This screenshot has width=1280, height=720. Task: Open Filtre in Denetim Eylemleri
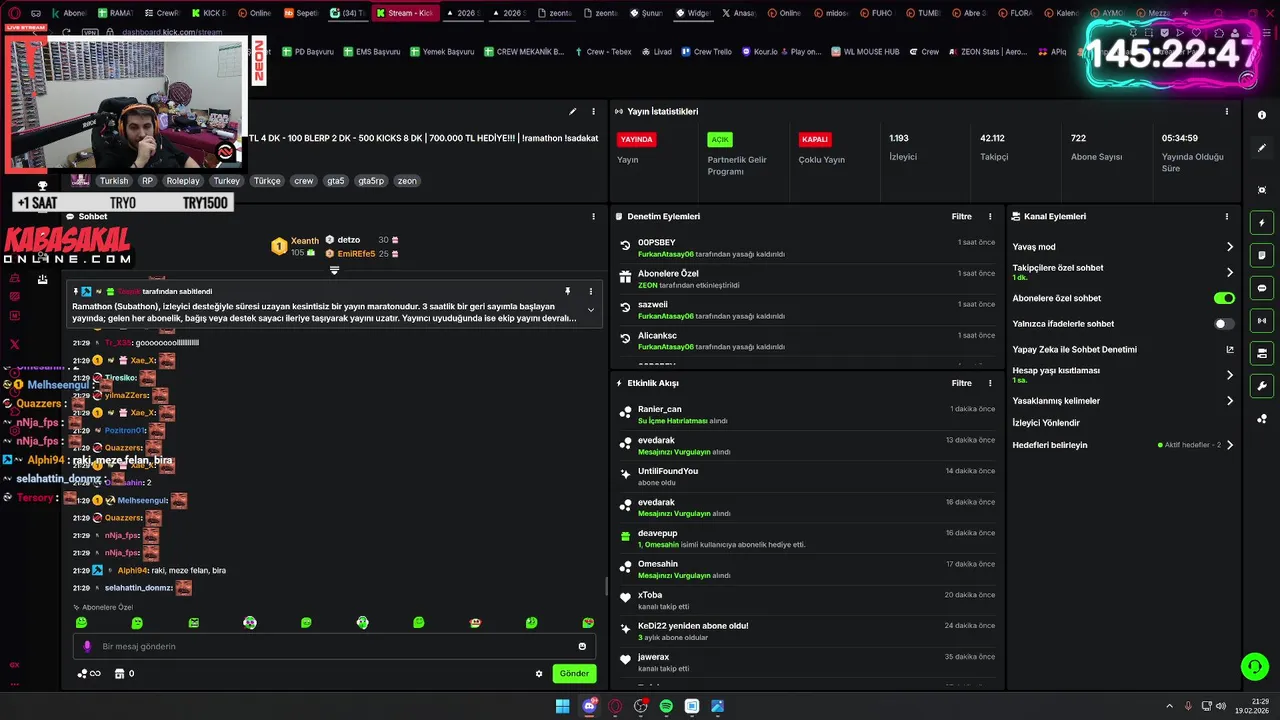coord(961,216)
